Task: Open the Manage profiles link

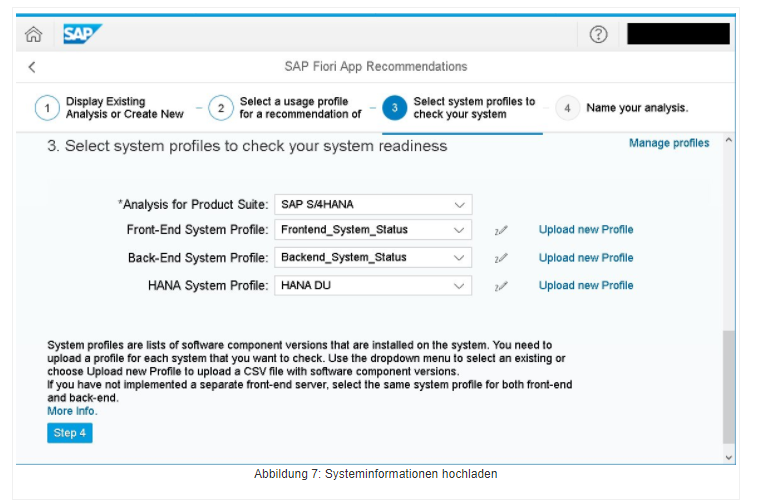Action: (x=668, y=143)
